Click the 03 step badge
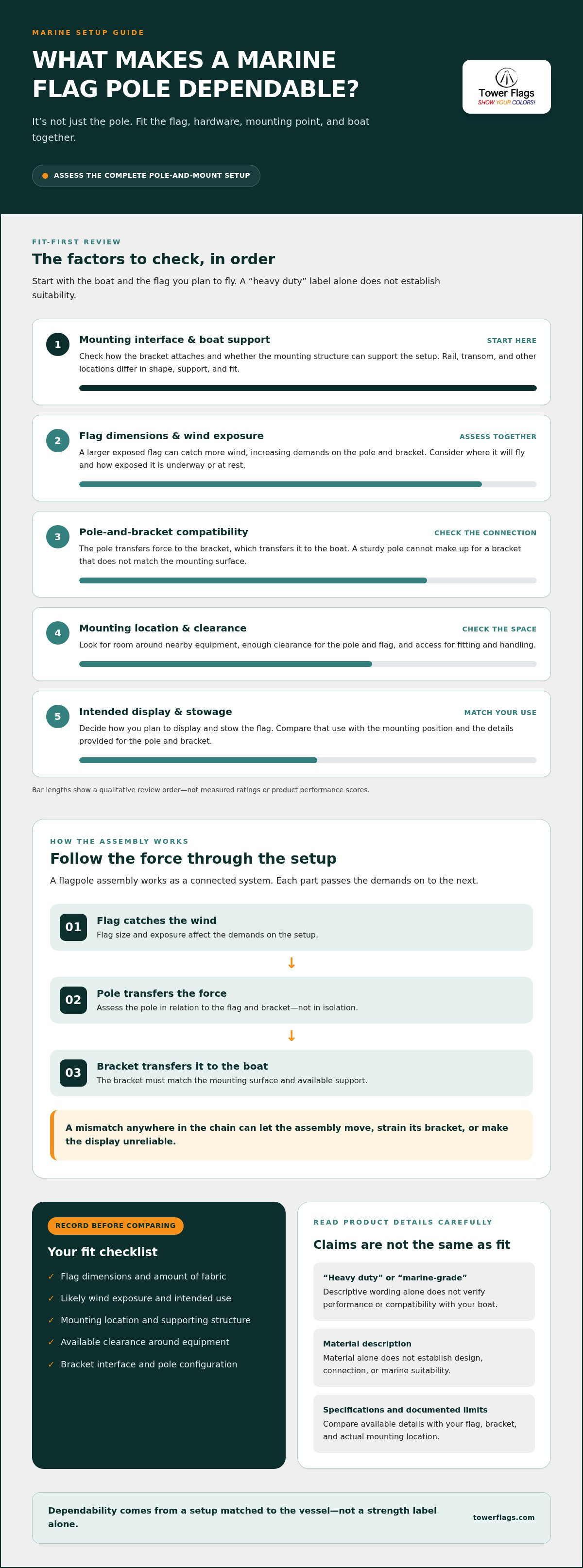Screen dimensions: 583x1568 point(73,1073)
